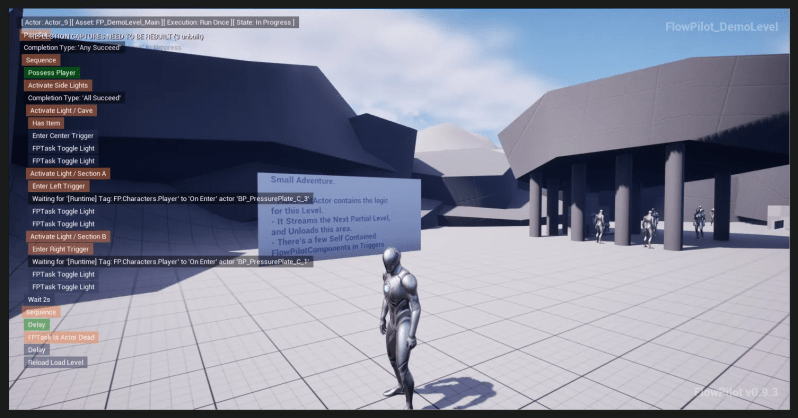Click the 'Actor: Actor_9' header segment
798x418 pixels.
[x=45, y=22]
